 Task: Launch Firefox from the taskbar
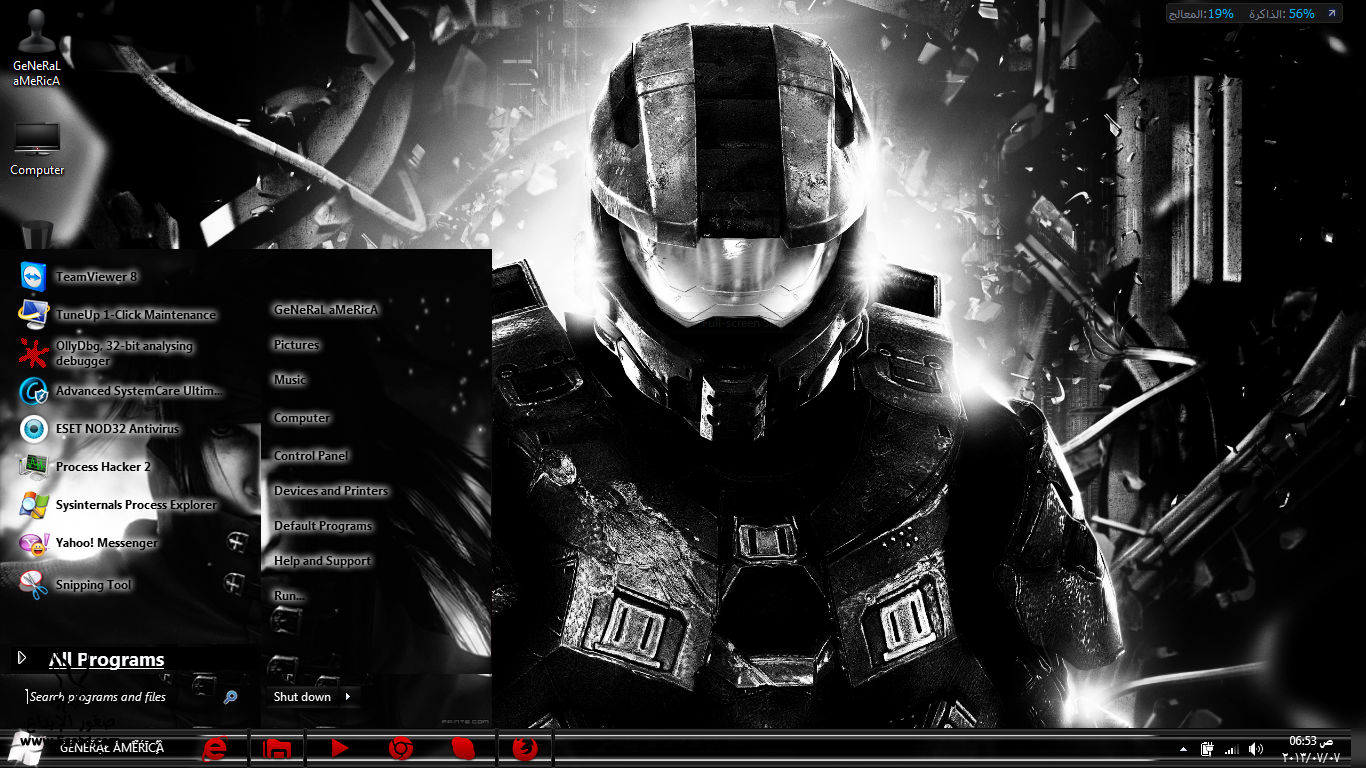point(524,748)
